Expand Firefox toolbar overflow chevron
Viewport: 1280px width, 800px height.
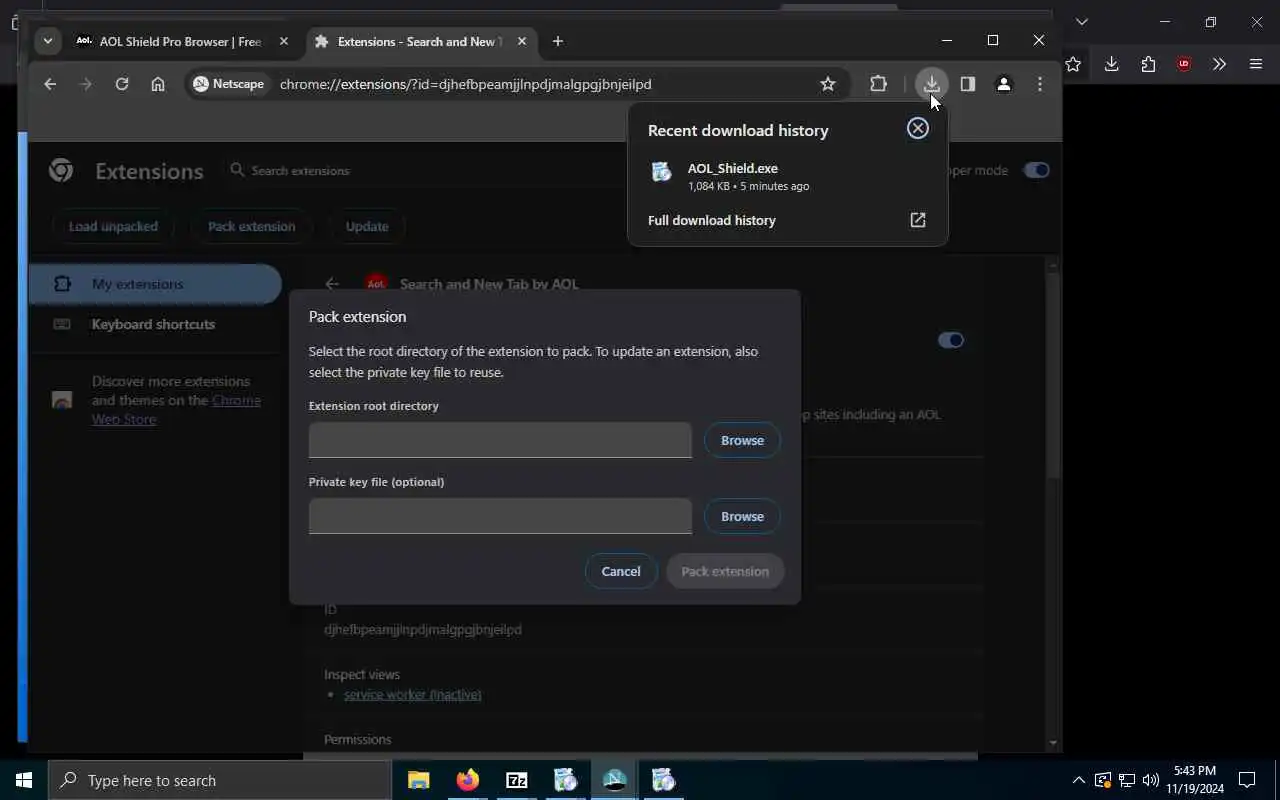coord(1219,64)
